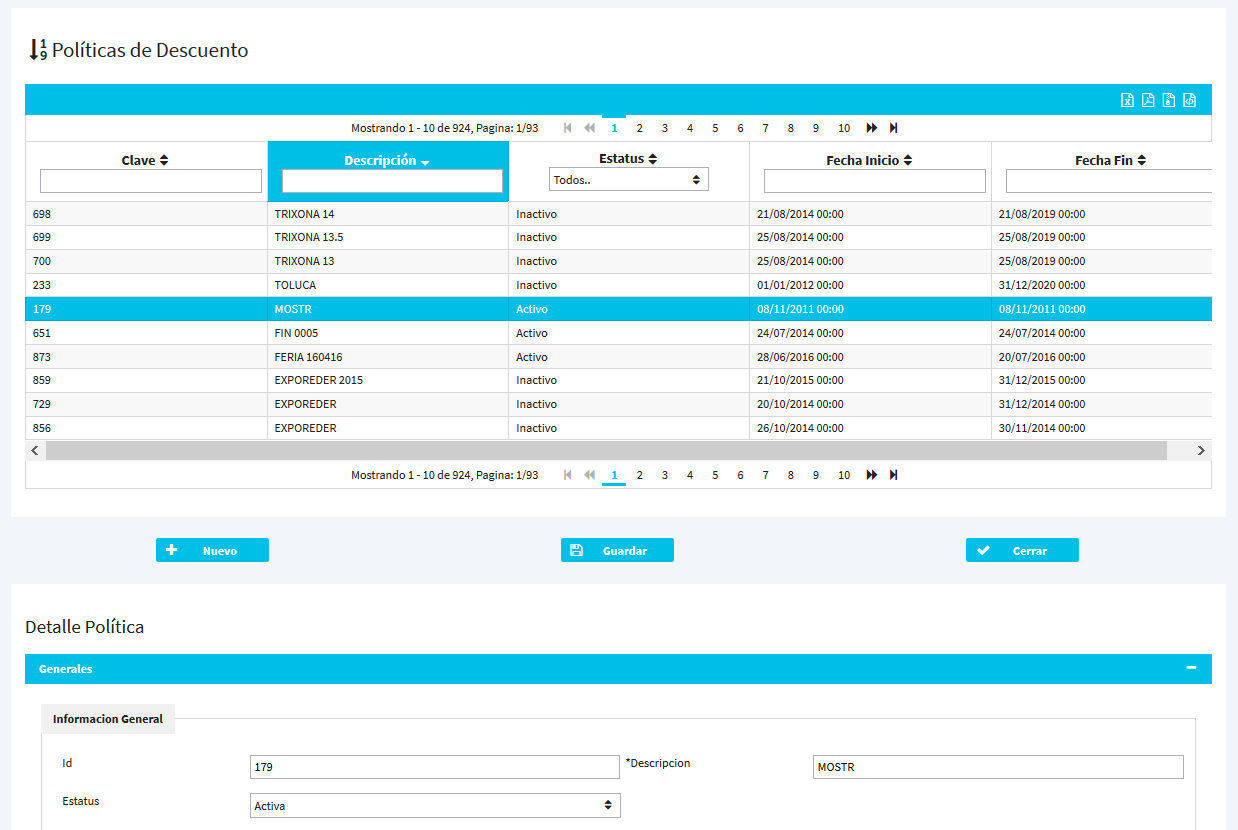Jump to last page in bottom paginator
This screenshot has height=830, width=1238.
pos(894,475)
